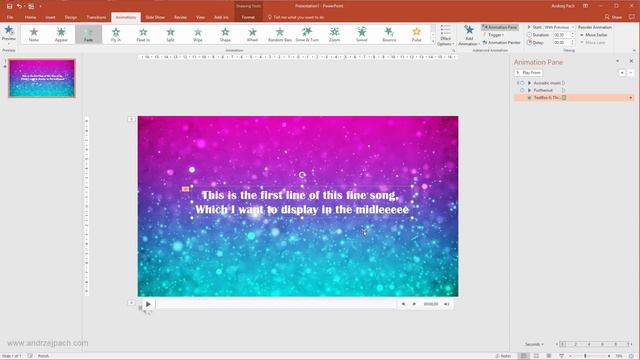The image size is (640, 360).
Task: Select the None animation effect
Action: [34, 34]
